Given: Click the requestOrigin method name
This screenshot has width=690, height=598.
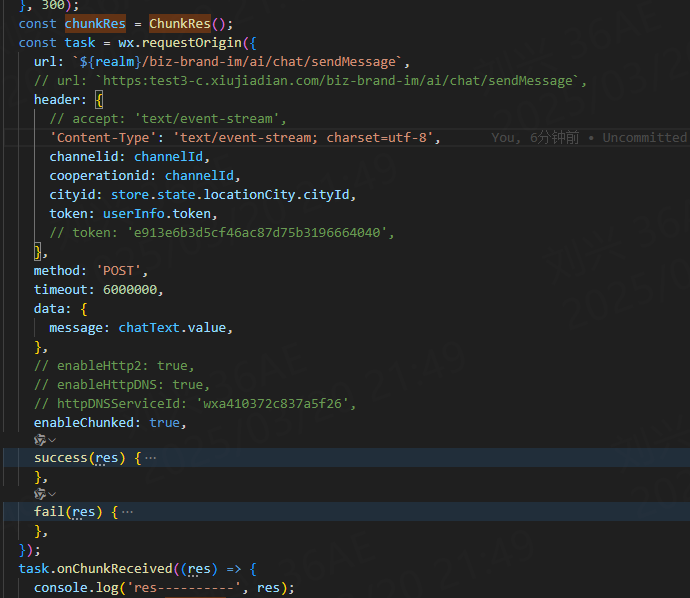Looking at the screenshot, I should pyautogui.click(x=192, y=43).
